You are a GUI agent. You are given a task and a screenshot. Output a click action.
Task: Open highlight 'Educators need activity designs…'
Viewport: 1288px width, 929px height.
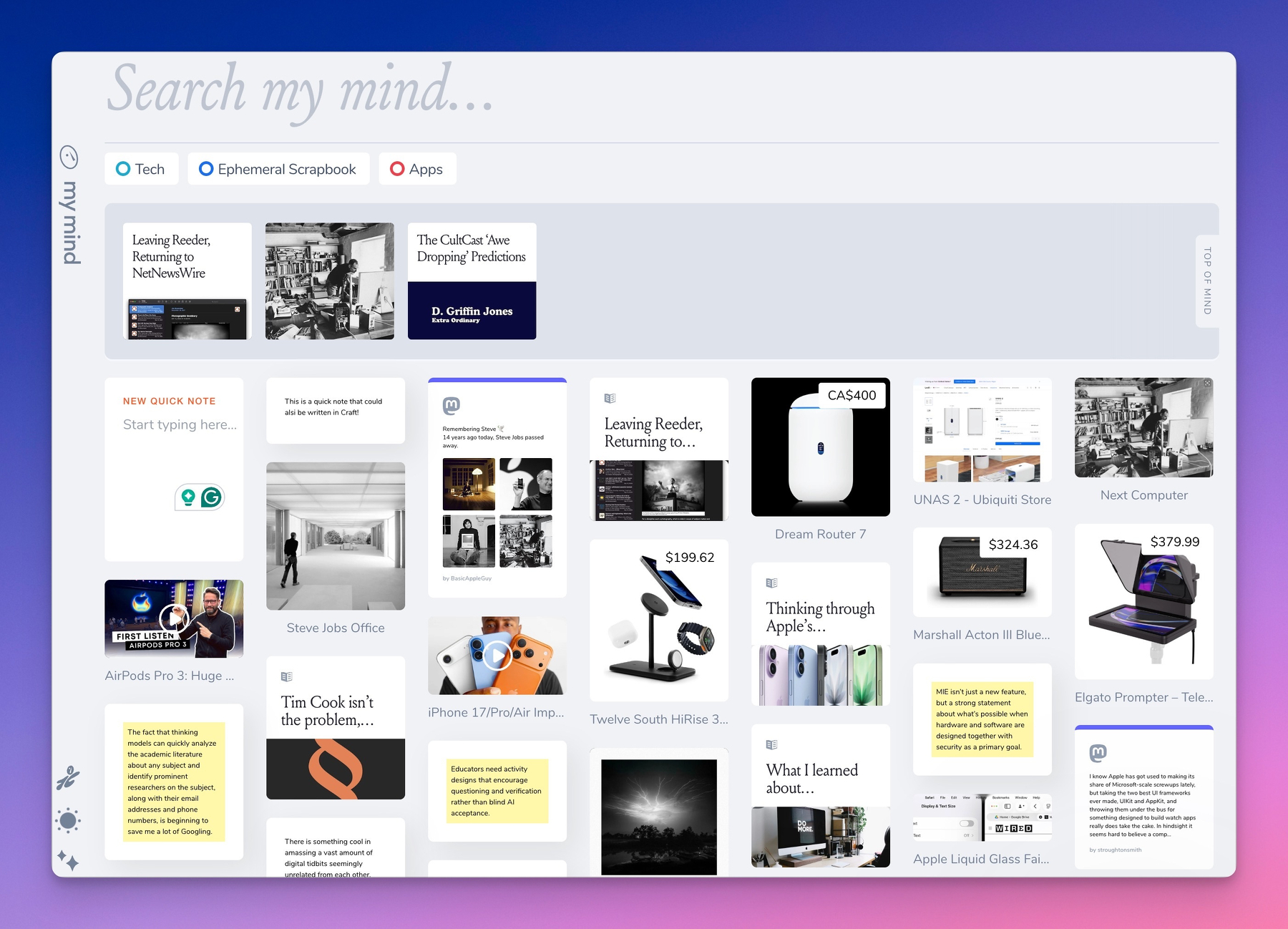(x=497, y=791)
